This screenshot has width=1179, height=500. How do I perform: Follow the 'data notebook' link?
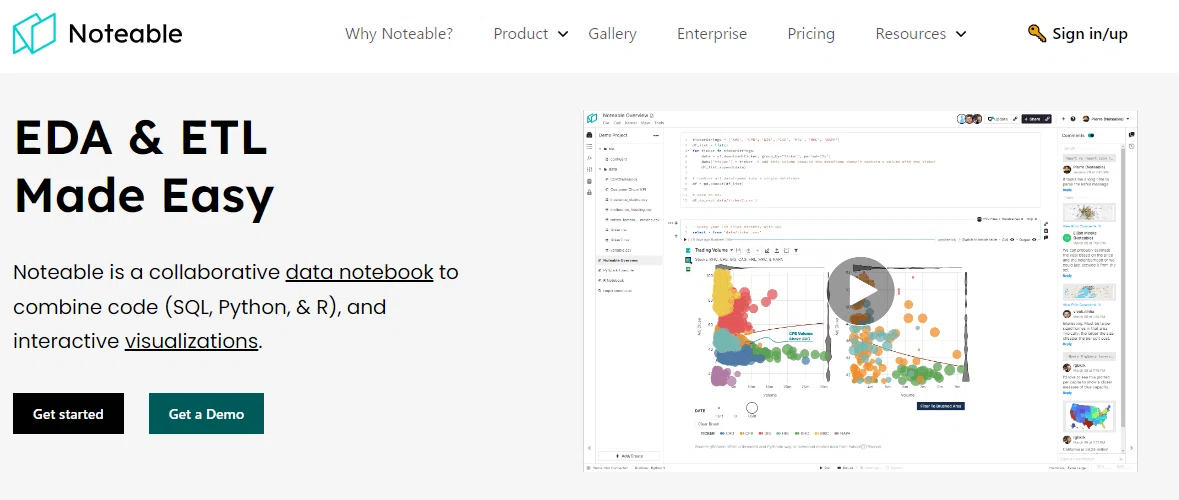359,271
